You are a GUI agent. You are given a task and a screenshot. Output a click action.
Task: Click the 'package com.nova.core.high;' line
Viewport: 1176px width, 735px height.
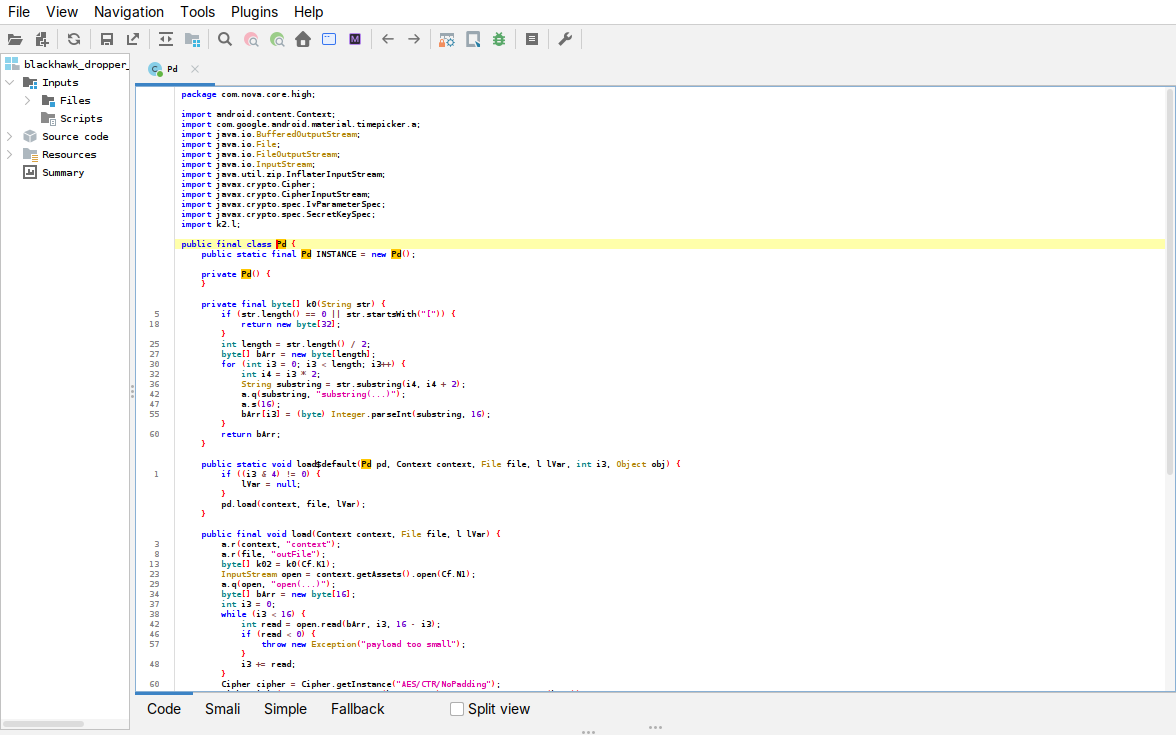(x=248, y=94)
